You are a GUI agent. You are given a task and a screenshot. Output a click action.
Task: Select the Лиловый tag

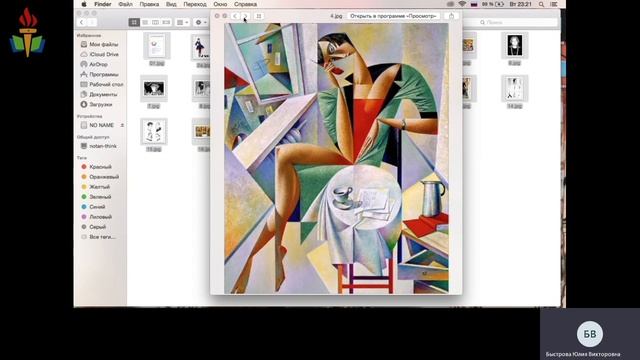coord(97,217)
